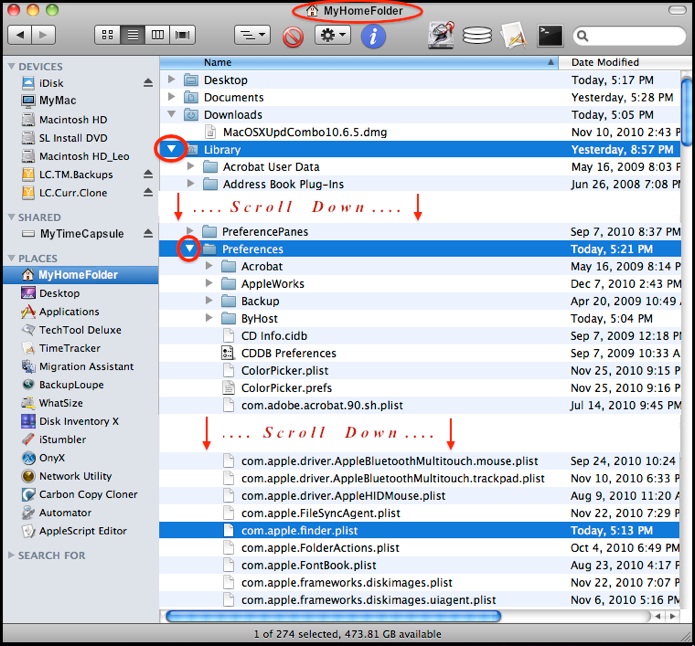Click the horizontal scrollbar thumb
The height and width of the screenshot is (646, 695).
[333, 616]
